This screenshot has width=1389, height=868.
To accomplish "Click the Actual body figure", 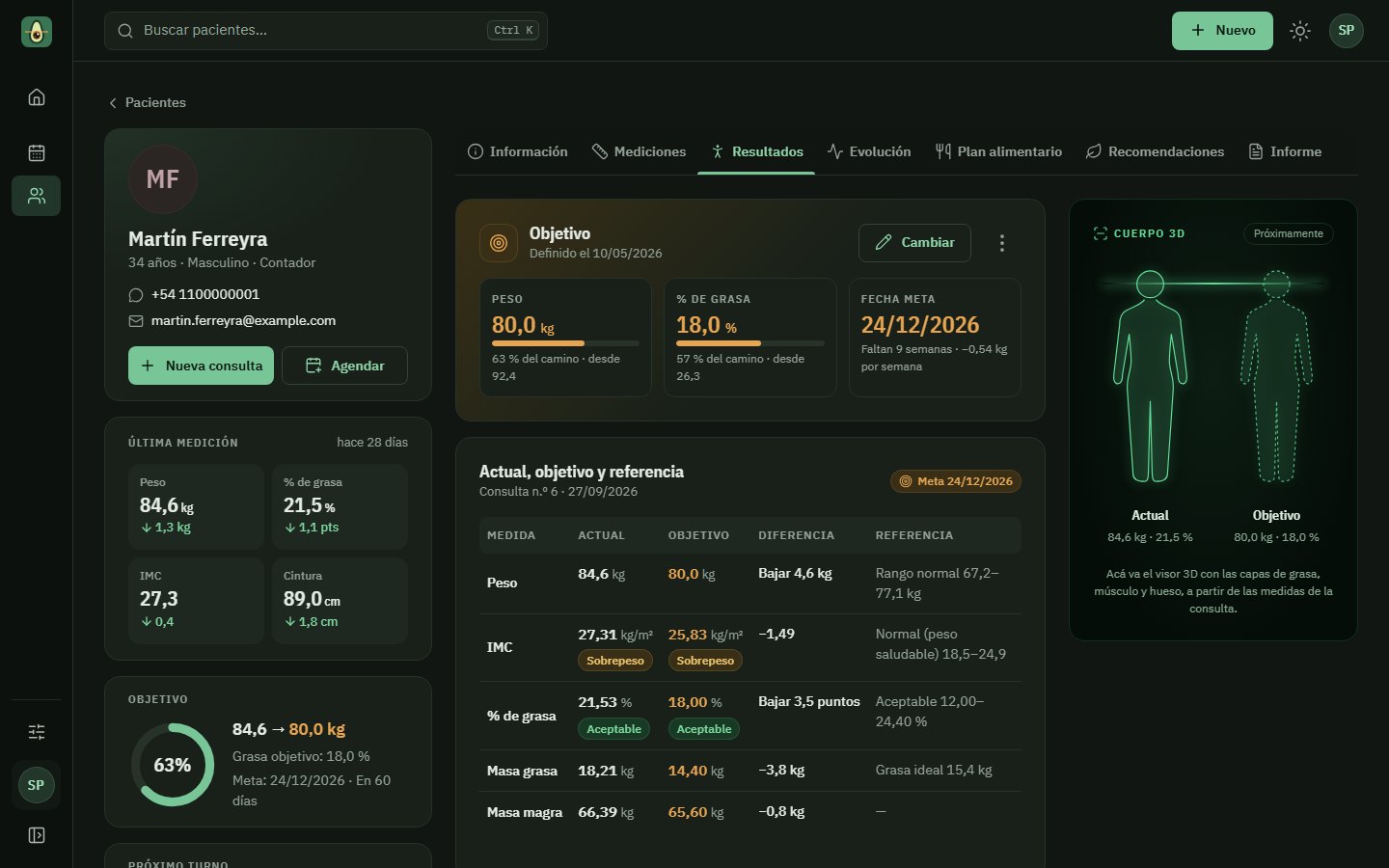I will tap(1150, 376).
